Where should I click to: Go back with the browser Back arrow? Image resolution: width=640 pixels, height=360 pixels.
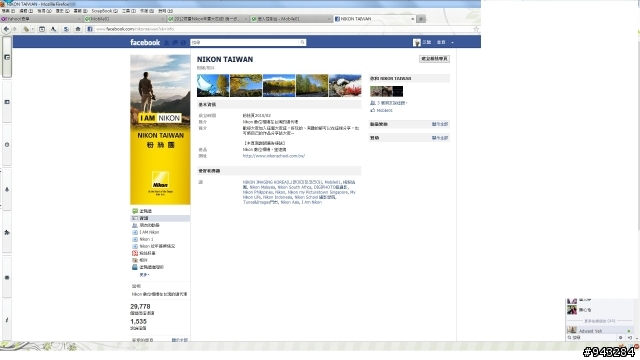[6, 29]
